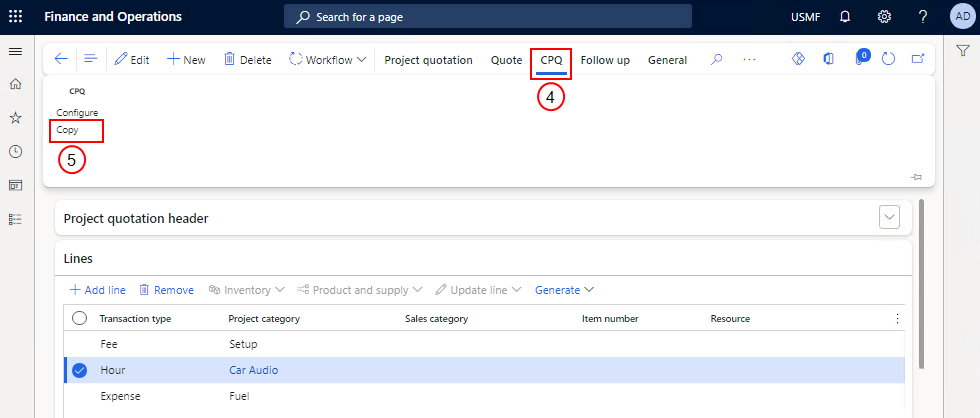Open the AD user account avatar
Screen dimensions: 980x418
pos(961,17)
